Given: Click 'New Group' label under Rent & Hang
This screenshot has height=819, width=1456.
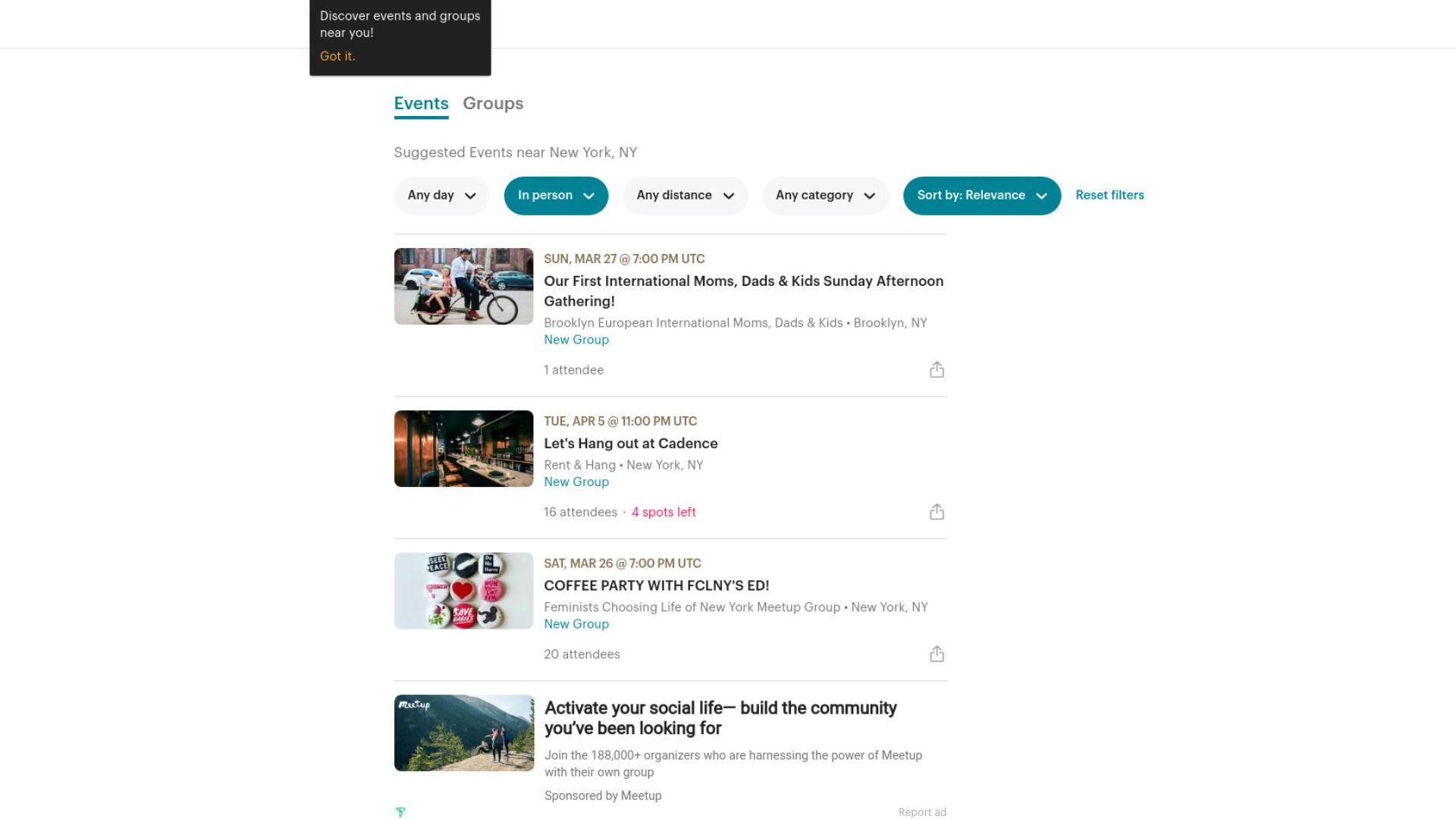Looking at the screenshot, I should coord(576,482).
